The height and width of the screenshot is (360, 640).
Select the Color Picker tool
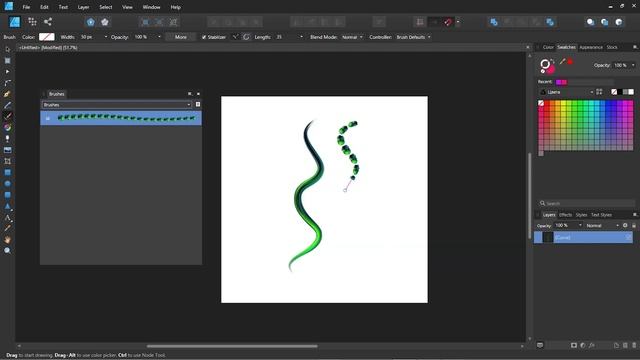click(x=7, y=228)
